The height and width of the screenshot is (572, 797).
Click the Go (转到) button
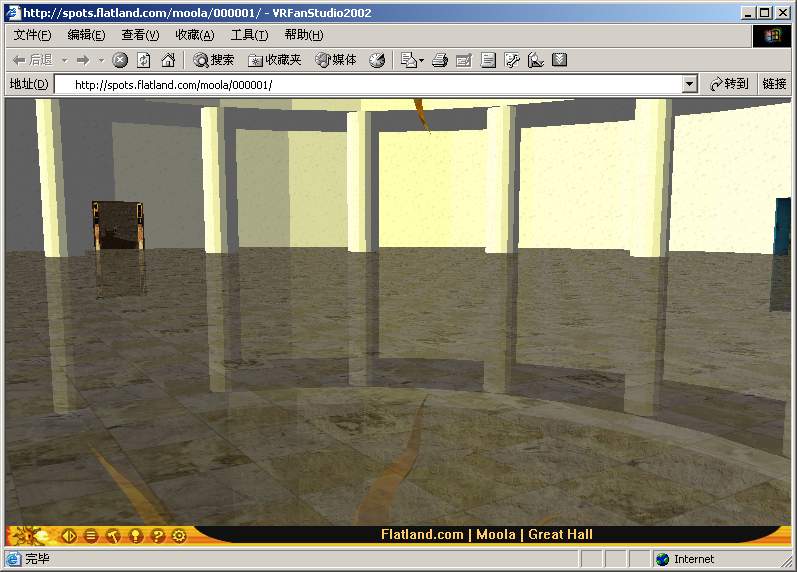coord(729,84)
